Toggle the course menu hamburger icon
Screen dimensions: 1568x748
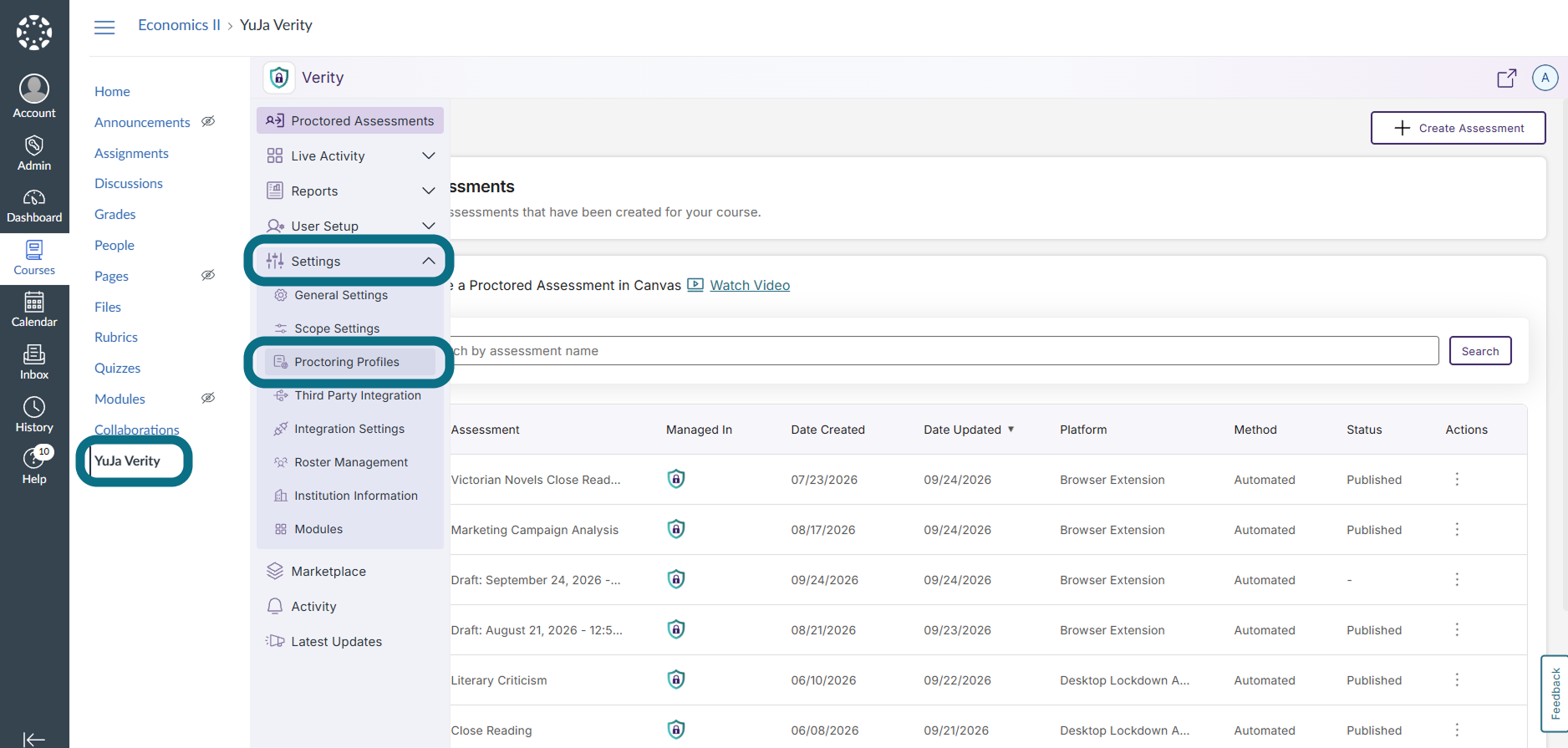tap(104, 28)
